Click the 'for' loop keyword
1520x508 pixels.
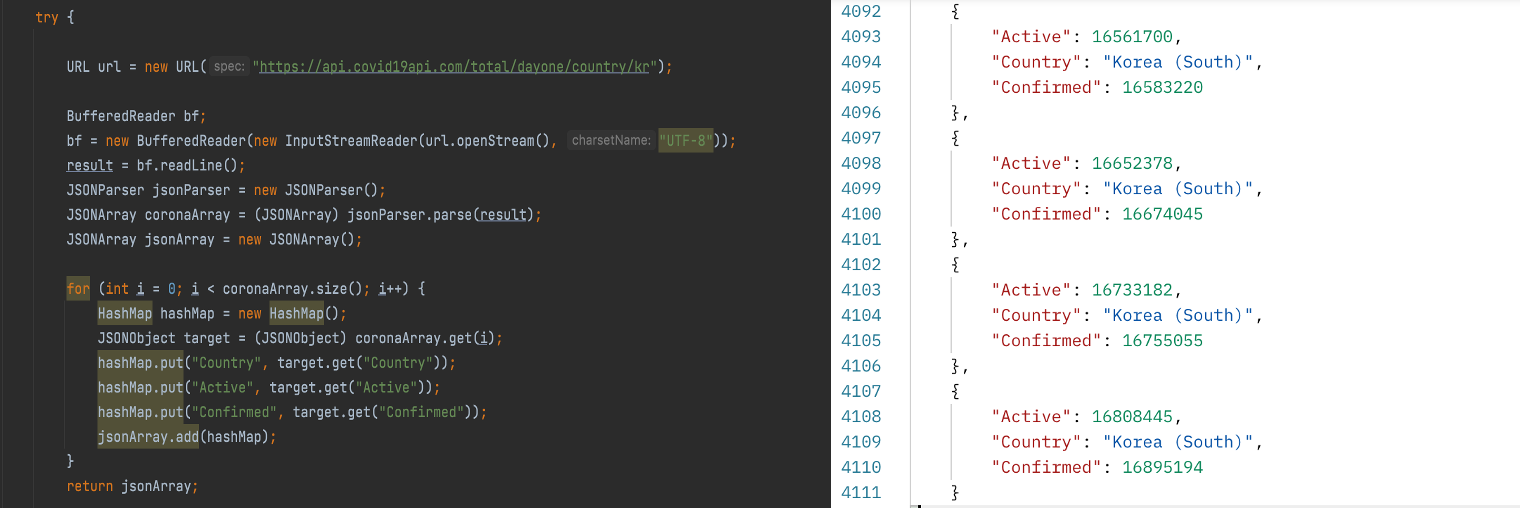78,289
